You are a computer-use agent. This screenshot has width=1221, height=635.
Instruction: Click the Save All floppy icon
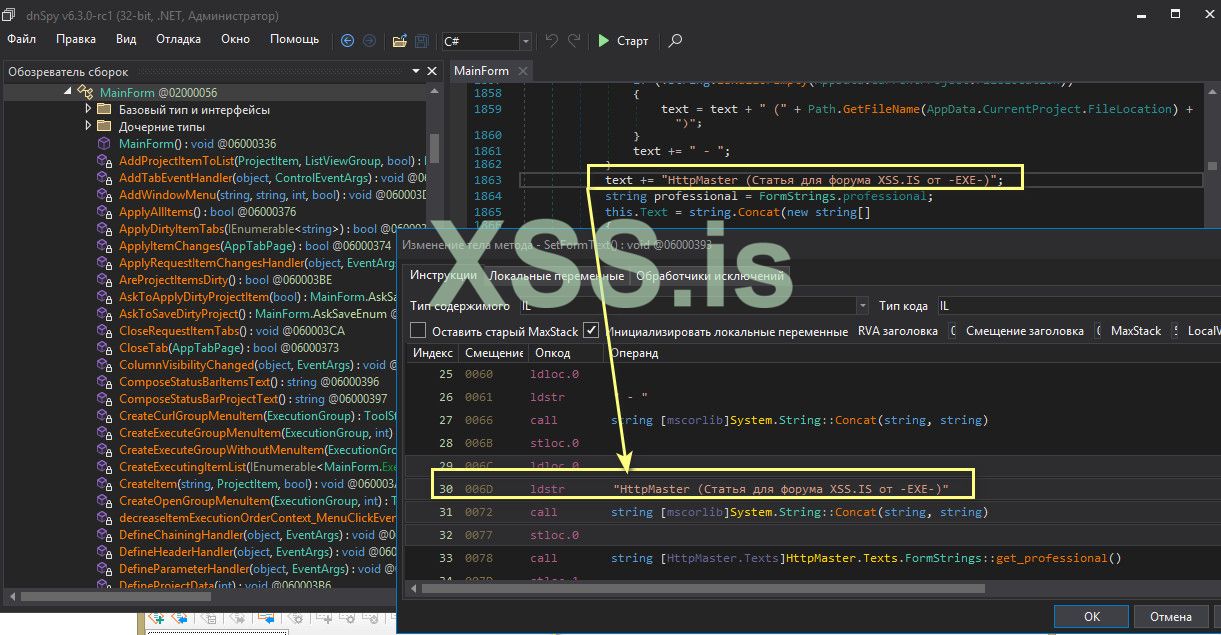click(x=422, y=41)
